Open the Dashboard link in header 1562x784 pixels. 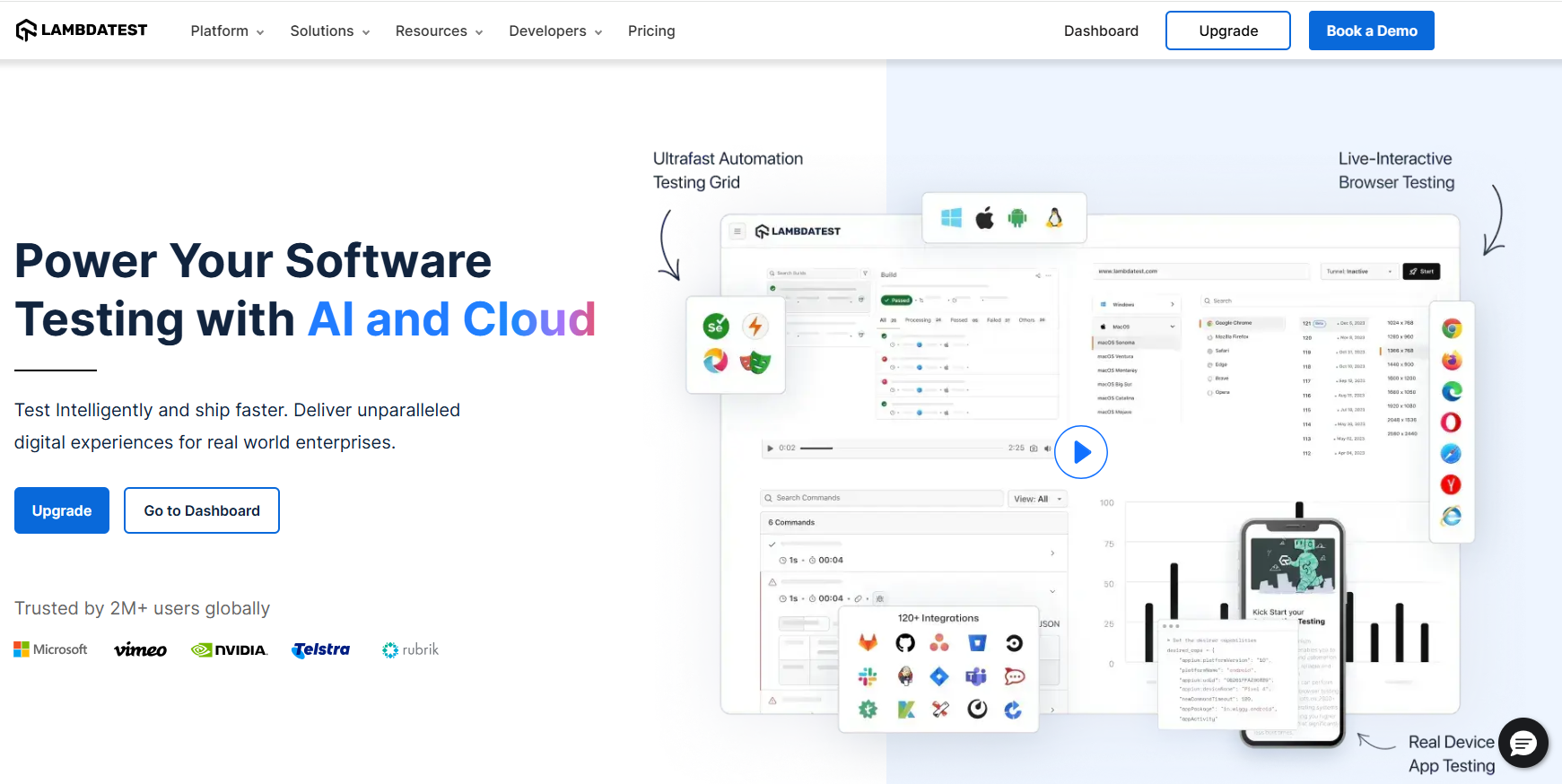(x=1101, y=30)
